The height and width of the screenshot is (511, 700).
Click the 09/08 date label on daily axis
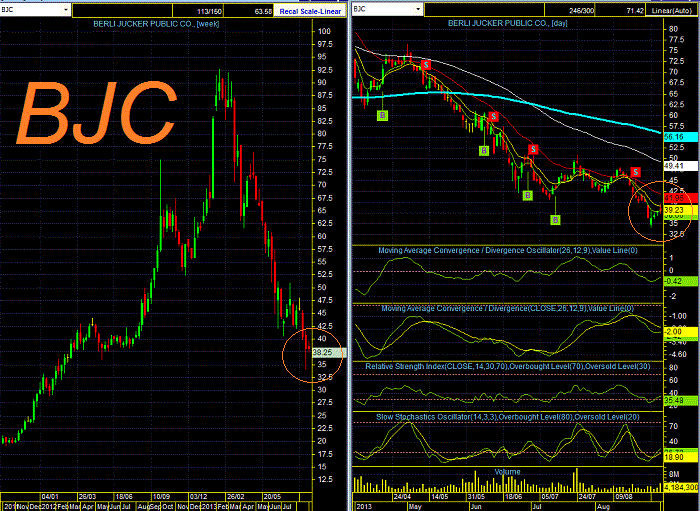coord(624,496)
